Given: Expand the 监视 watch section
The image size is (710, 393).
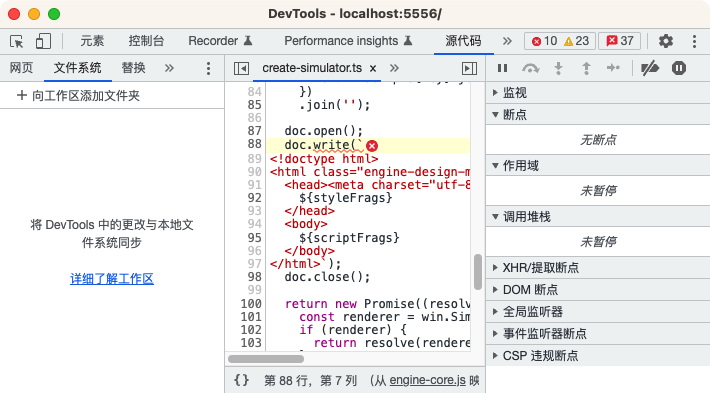Looking at the screenshot, I should pyautogui.click(x=598, y=93).
